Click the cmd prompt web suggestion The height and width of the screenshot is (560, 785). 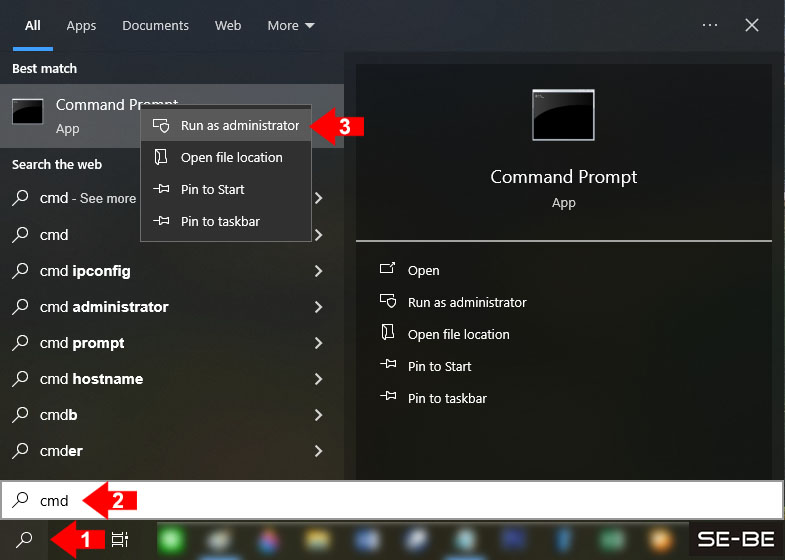click(x=82, y=343)
